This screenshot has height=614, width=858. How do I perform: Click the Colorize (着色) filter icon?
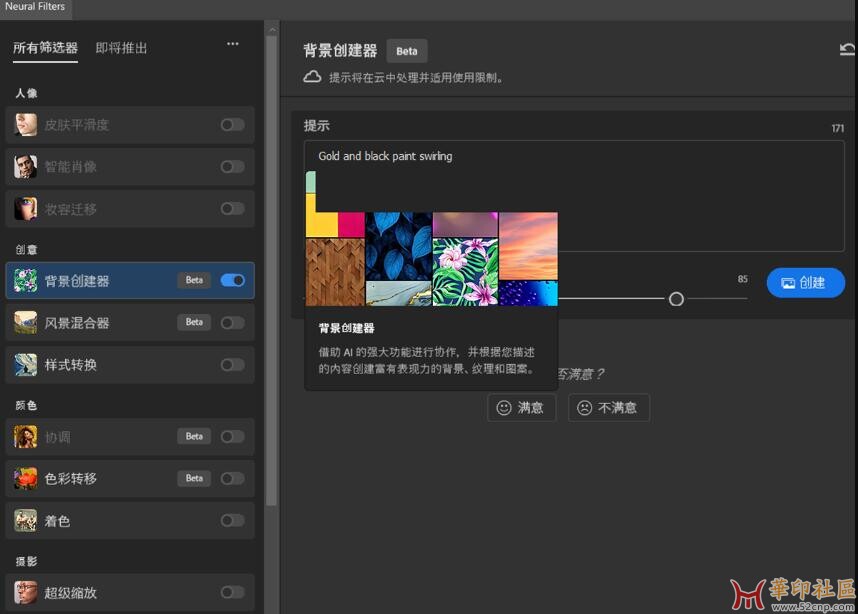(x=25, y=520)
